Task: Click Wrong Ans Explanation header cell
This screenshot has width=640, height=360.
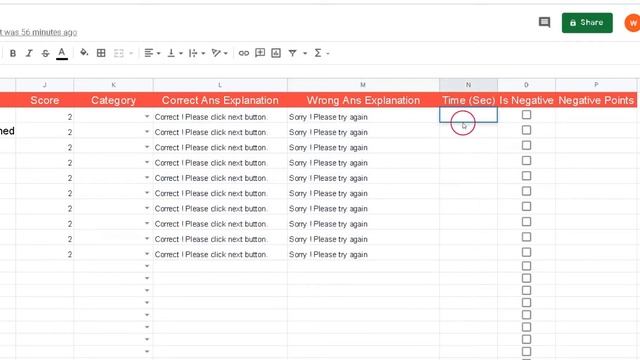Action: [x=363, y=100]
